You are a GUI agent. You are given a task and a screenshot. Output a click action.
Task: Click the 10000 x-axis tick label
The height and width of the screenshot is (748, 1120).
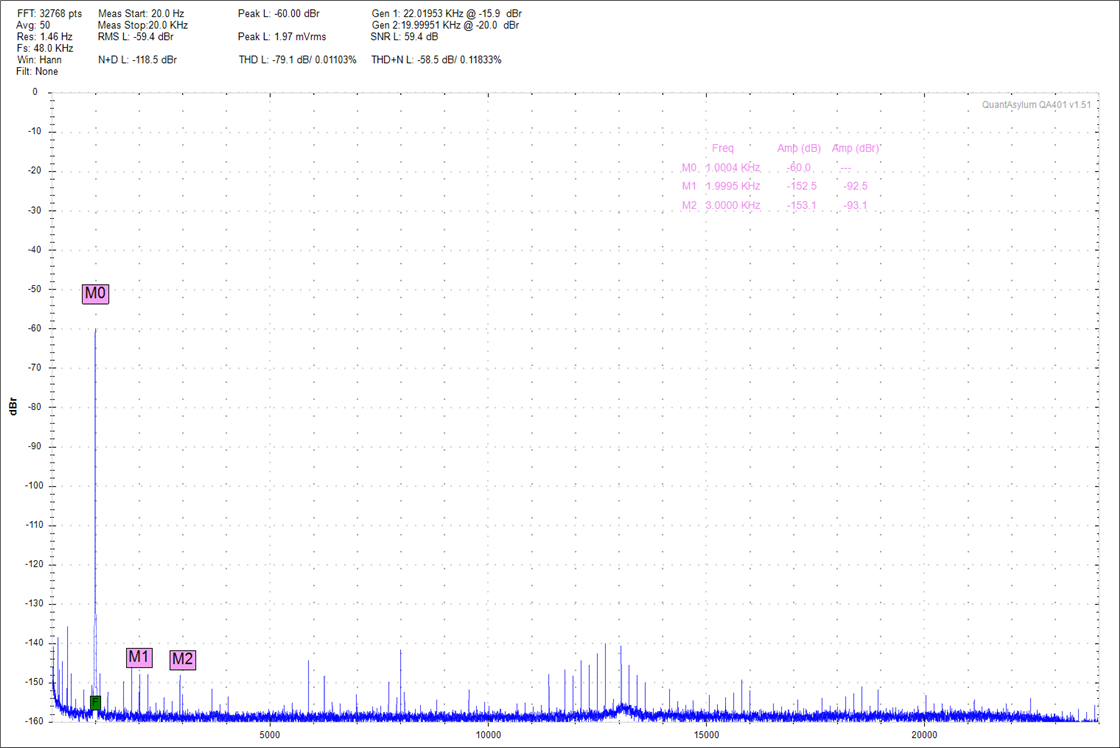coord(488,734)
